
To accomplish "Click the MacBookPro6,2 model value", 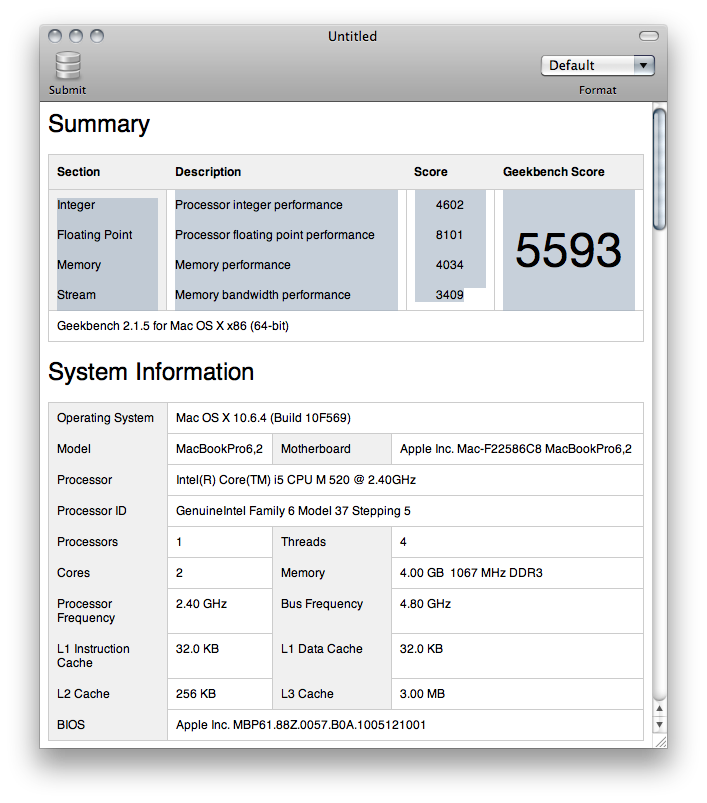I will coord(219,449).
